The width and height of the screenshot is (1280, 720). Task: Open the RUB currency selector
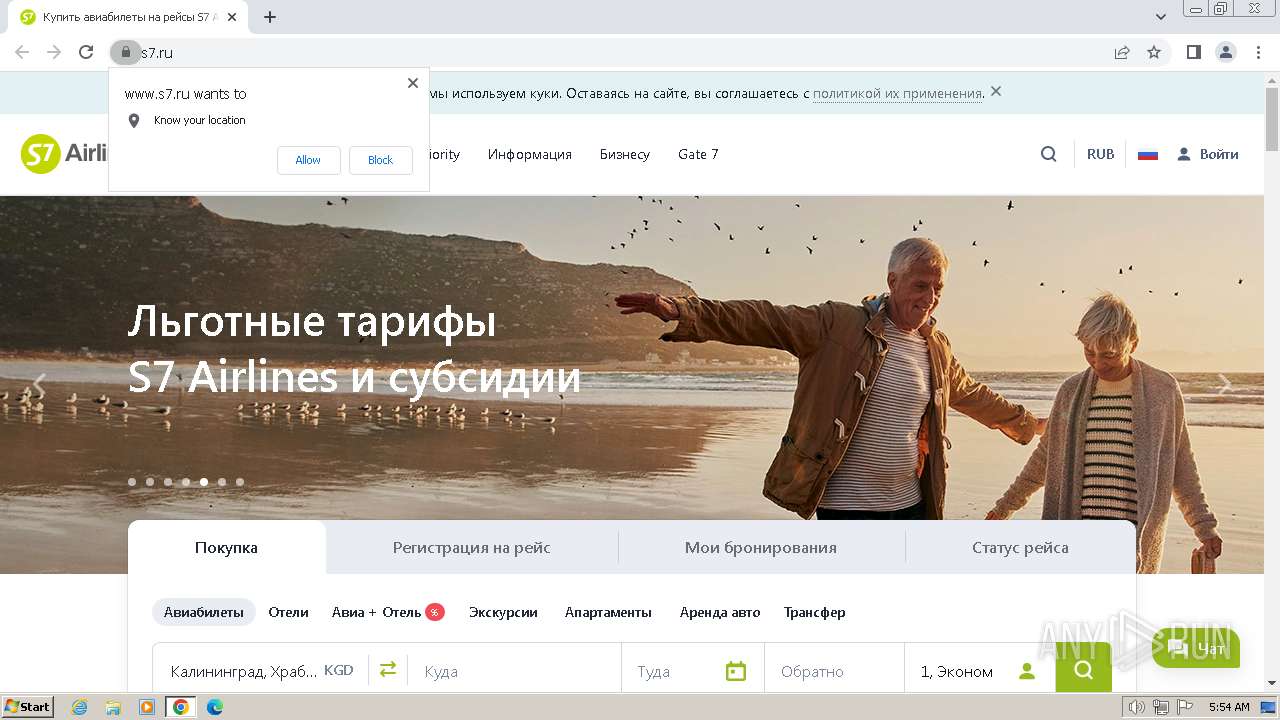(x=1101, y=154)
